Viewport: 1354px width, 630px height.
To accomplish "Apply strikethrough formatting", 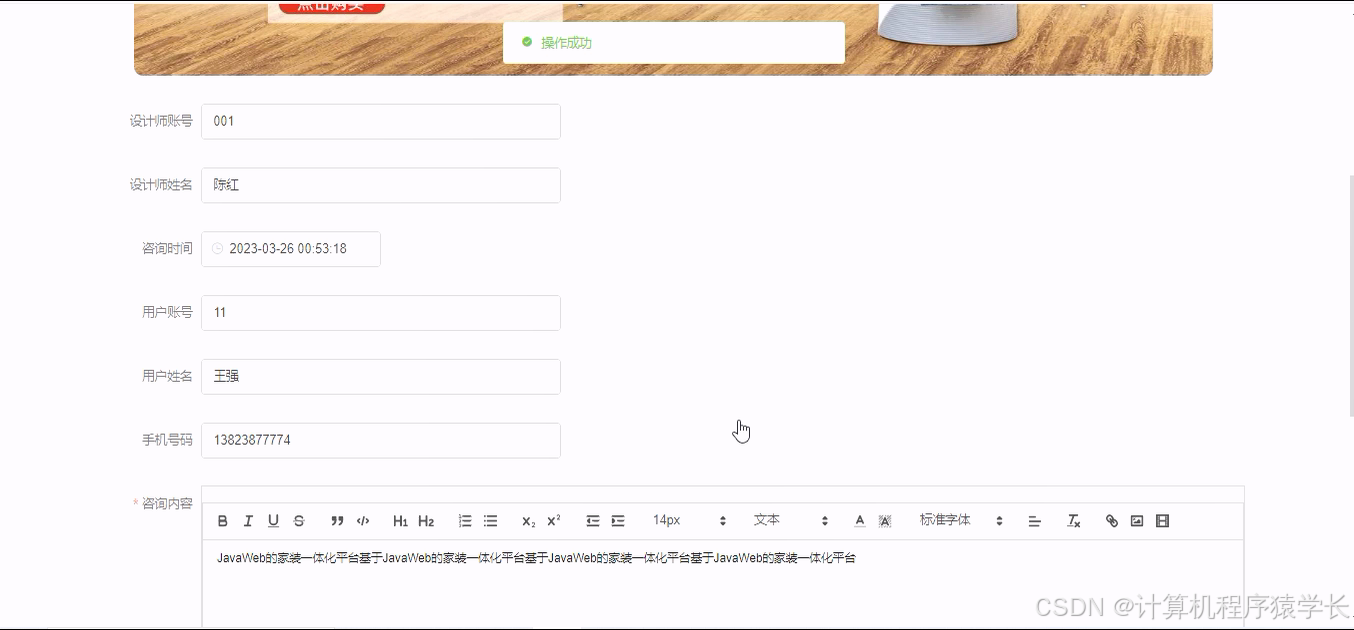I will pyautogui.click(x=298, y=520).
